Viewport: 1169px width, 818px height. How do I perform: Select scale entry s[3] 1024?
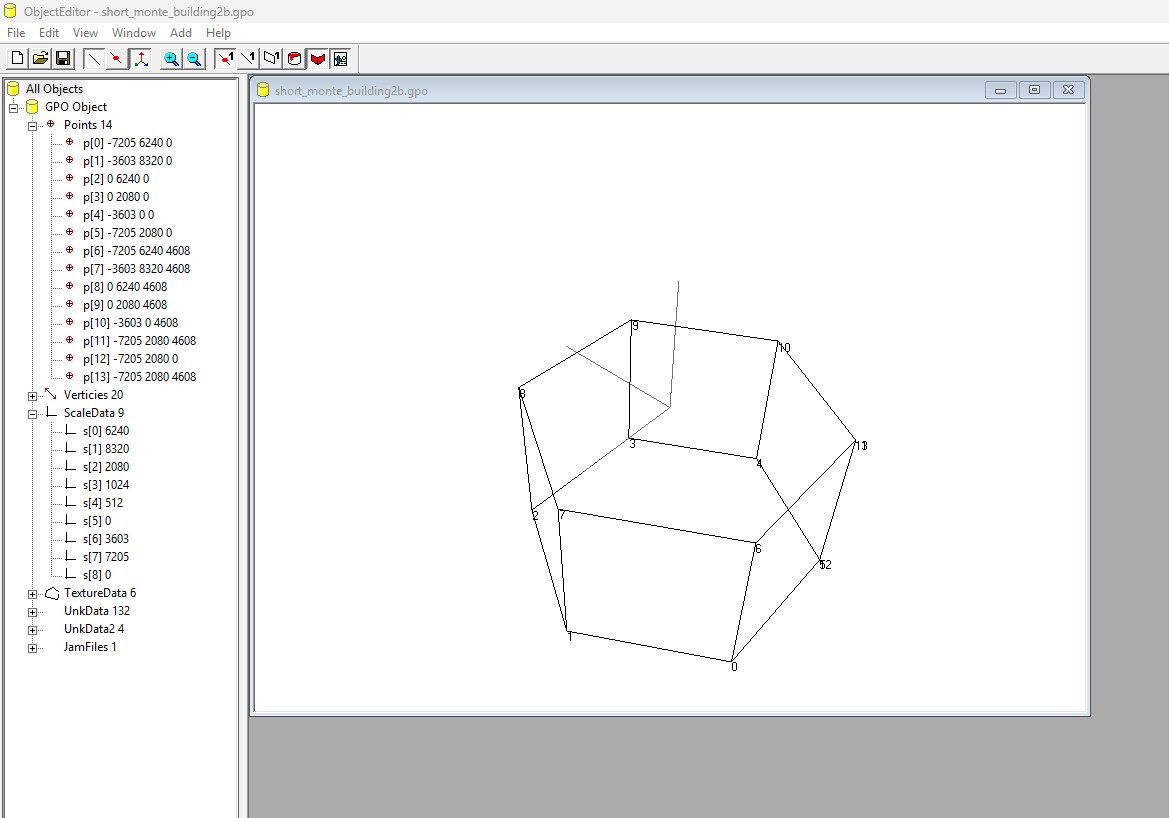coord(106,485)
